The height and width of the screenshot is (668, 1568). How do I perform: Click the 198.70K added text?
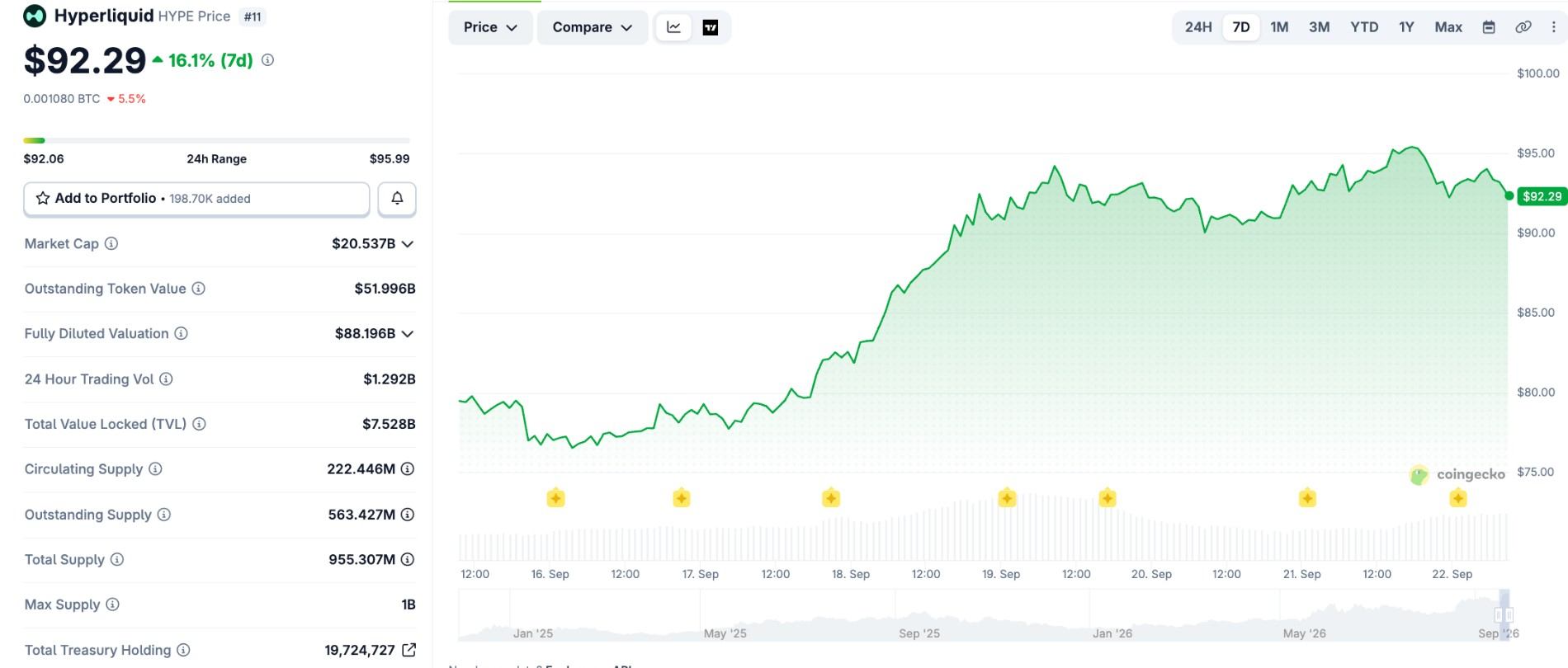tap(210, 199)
